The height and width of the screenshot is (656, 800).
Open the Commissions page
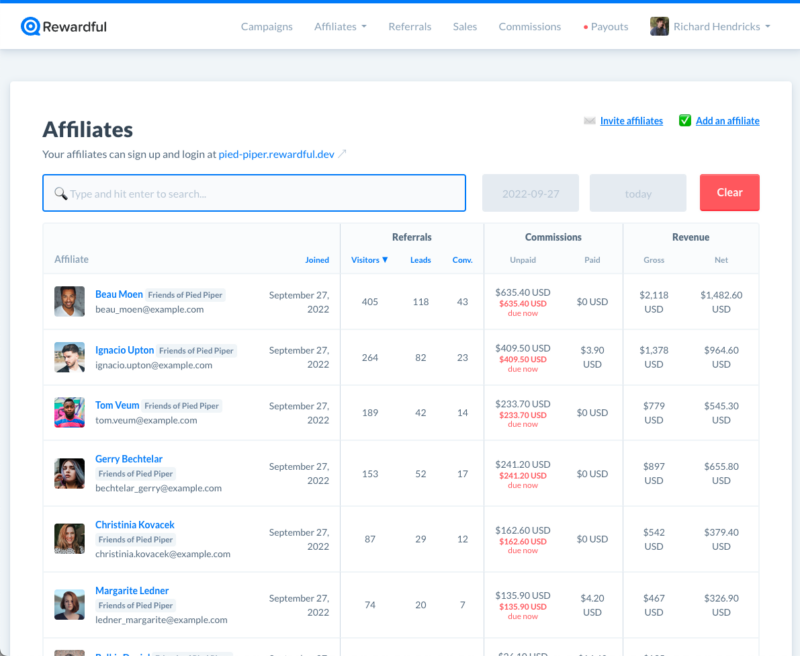coord(530,27)
